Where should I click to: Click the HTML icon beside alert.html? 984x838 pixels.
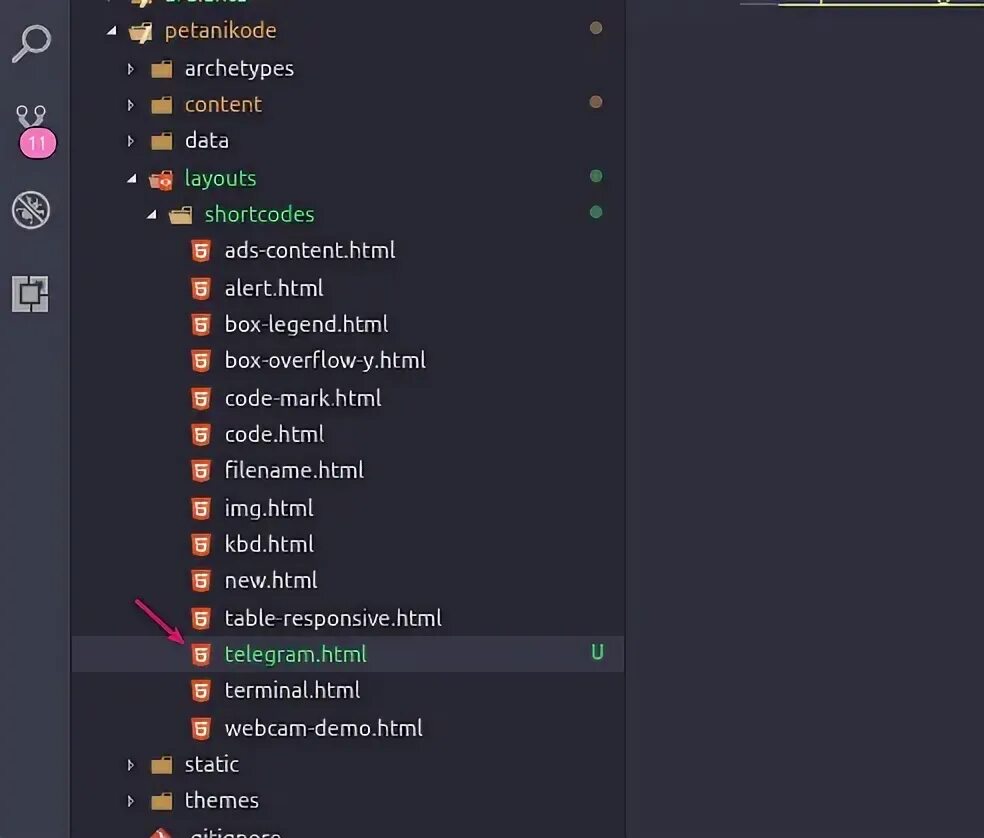(201, 289)
